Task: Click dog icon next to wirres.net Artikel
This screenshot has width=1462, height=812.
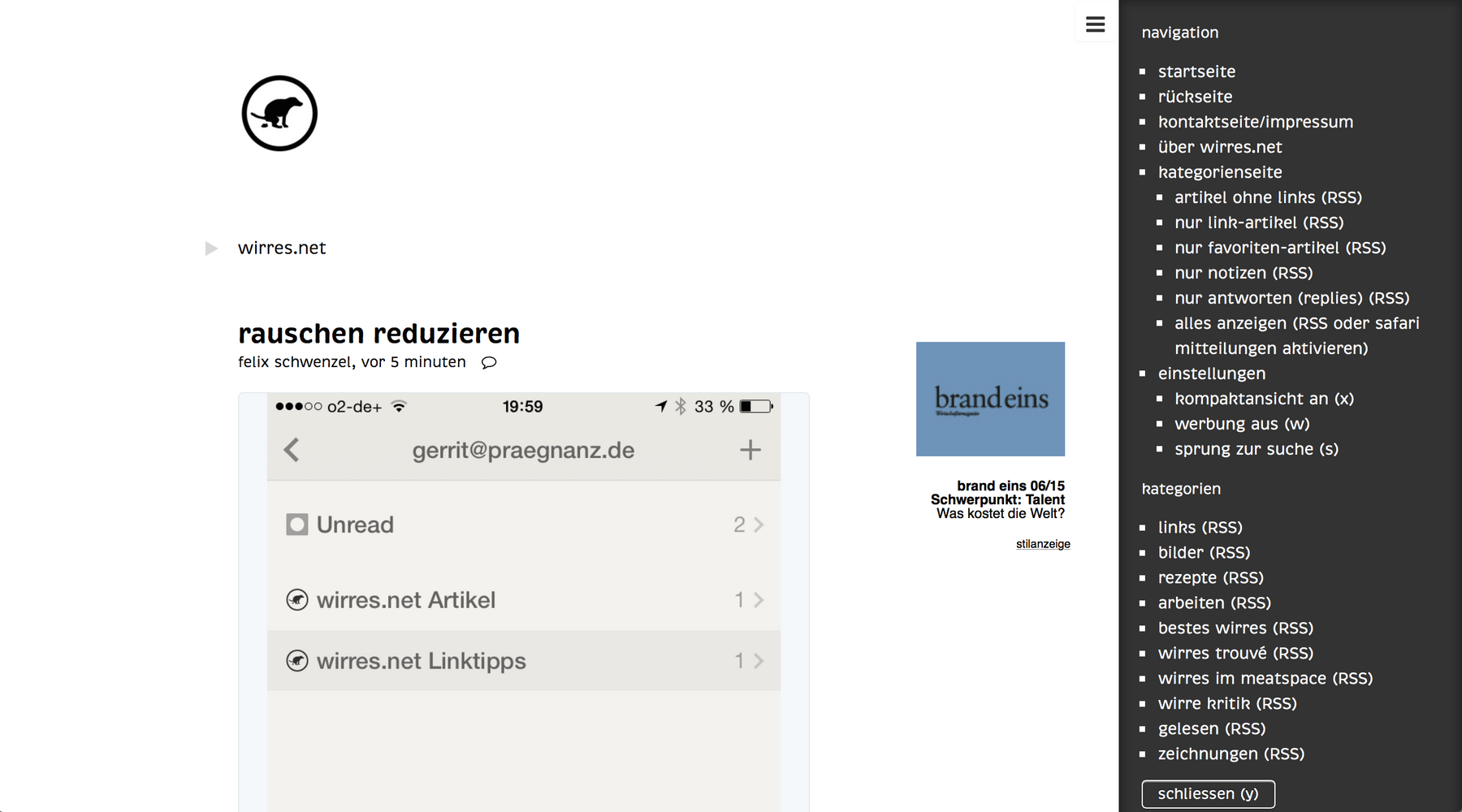Action: pos(297,600)
